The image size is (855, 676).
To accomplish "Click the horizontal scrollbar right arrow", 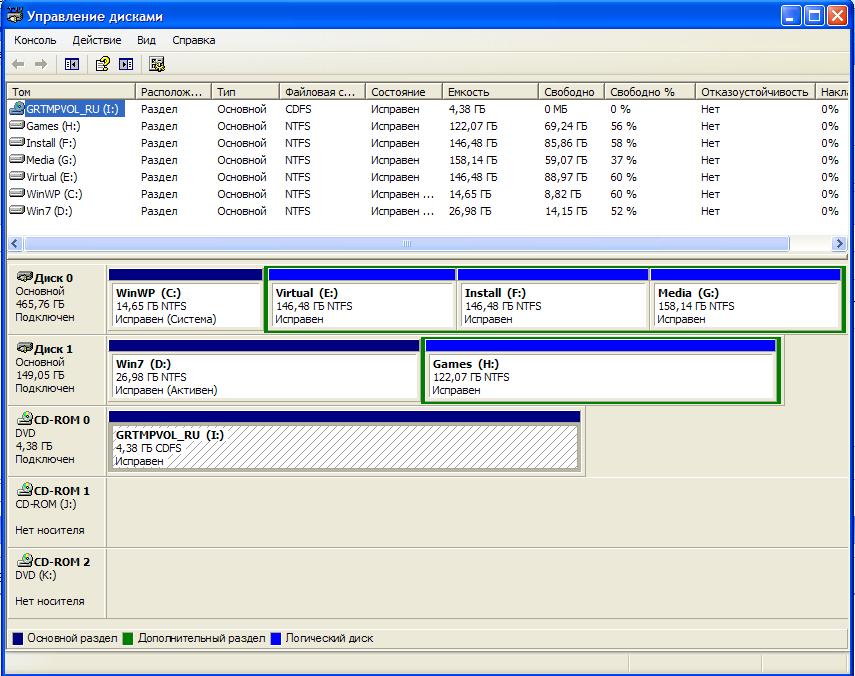I will pos(839,244).
